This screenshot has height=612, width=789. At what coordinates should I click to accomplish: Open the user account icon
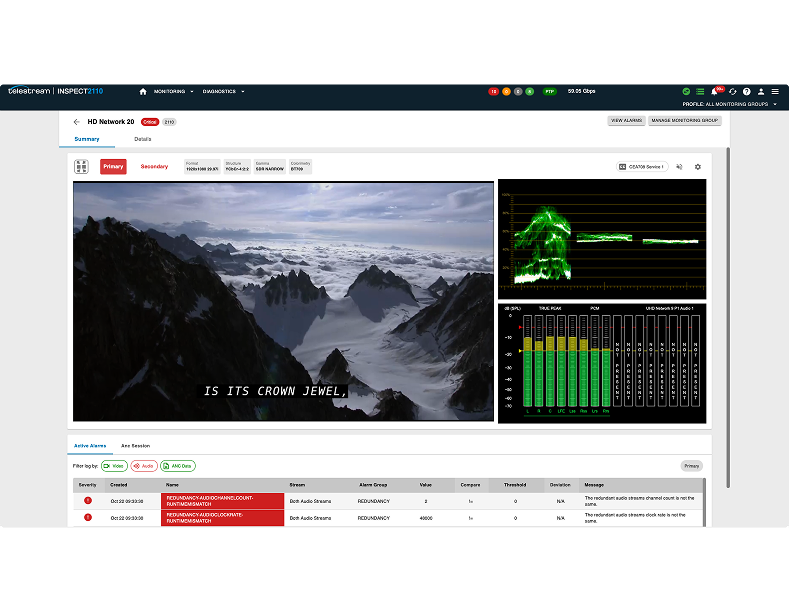(761, 92)
